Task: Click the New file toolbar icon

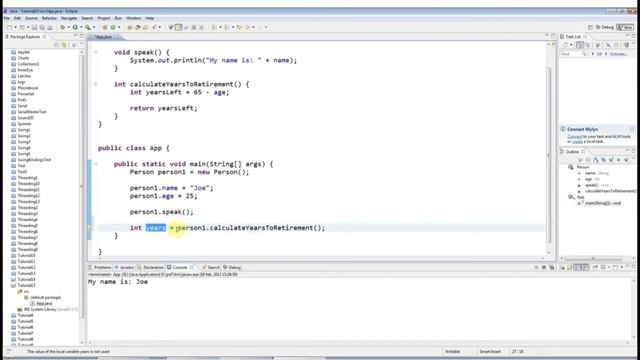Action: 9,27
